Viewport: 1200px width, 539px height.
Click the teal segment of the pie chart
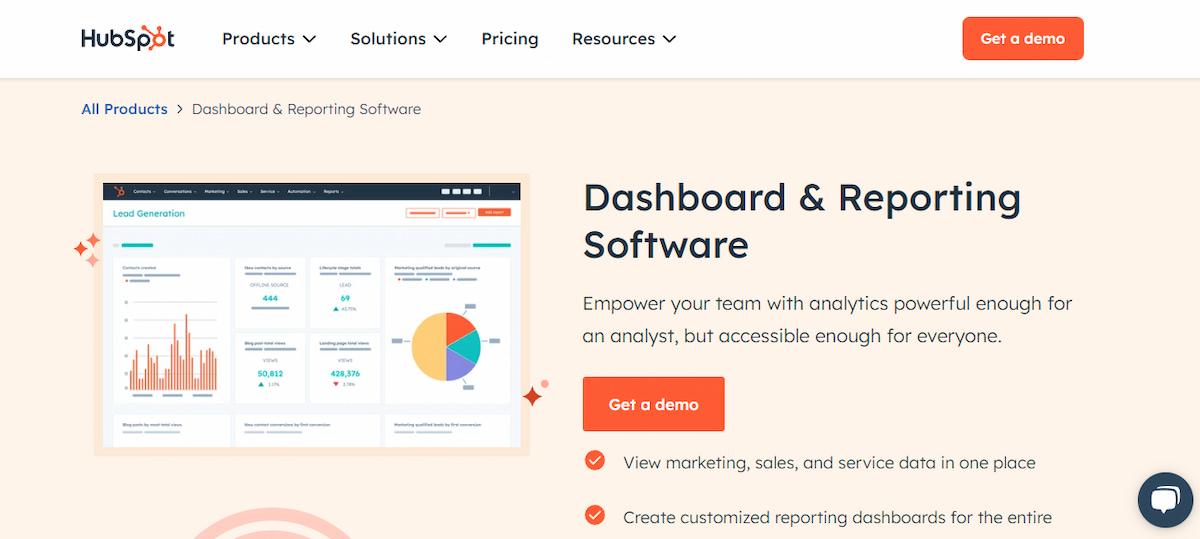point(466,345)
